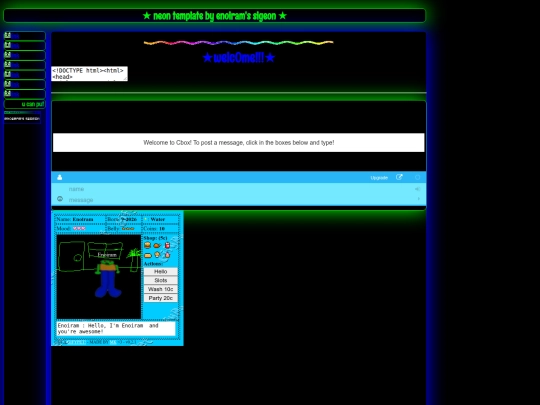Click the pet Name: Enoiram cell
The height and width of the screenshot is (405, 540).
coord(80,219)
